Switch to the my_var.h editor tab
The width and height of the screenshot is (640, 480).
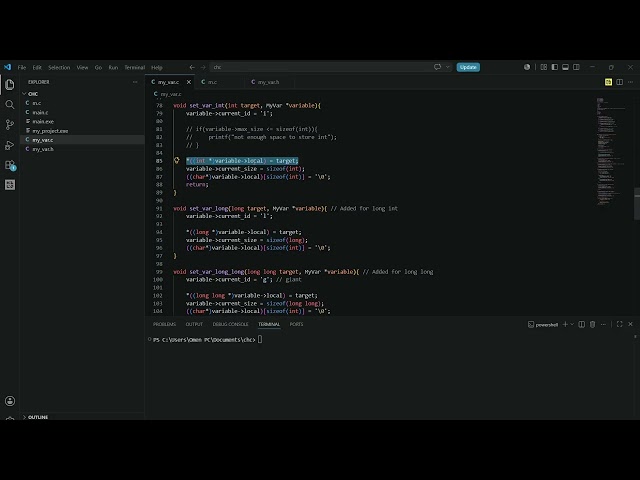tap(268, 82)
